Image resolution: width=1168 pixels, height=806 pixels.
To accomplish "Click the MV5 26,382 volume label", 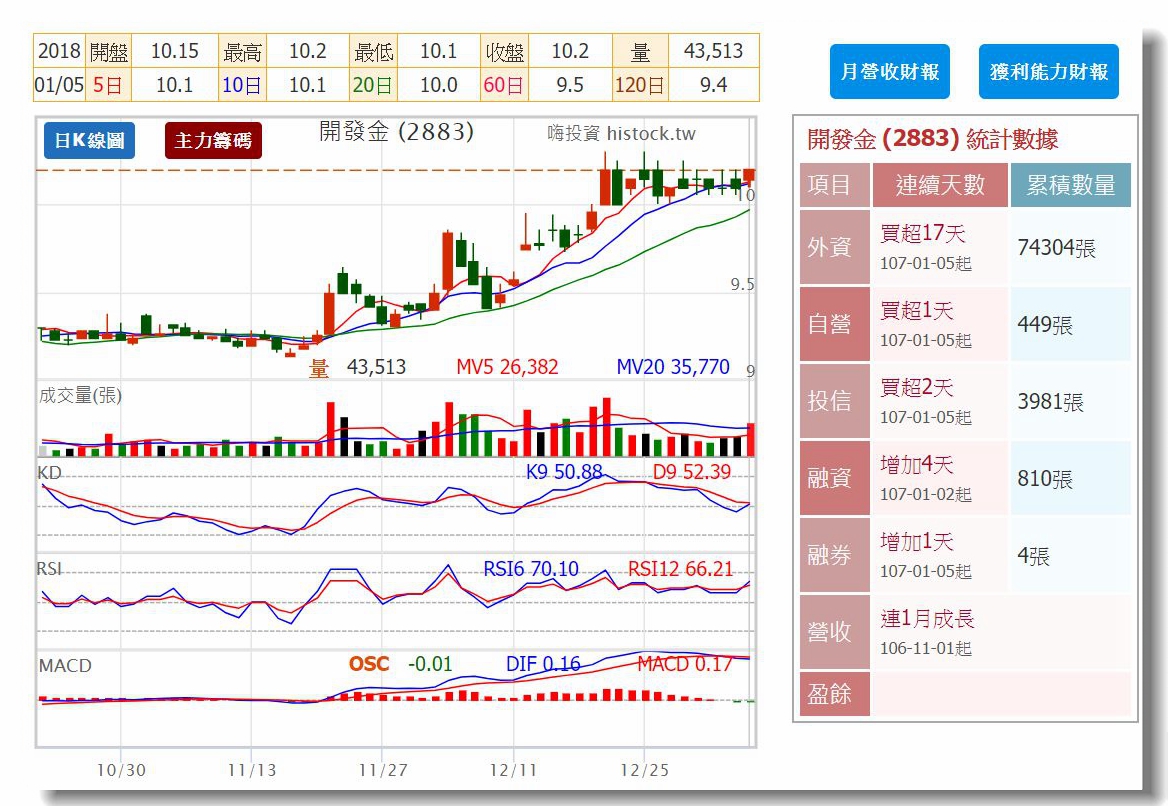I will [507, 366].
